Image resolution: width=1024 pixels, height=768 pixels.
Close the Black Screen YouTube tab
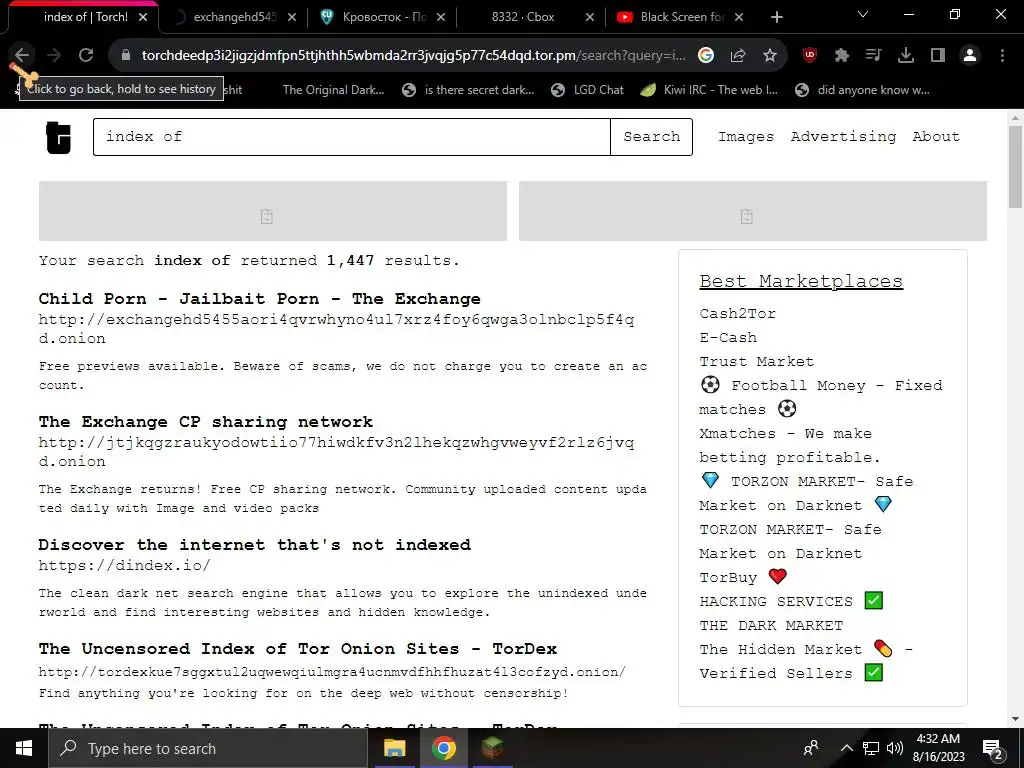pyautogui.click(x=739, y=17)
